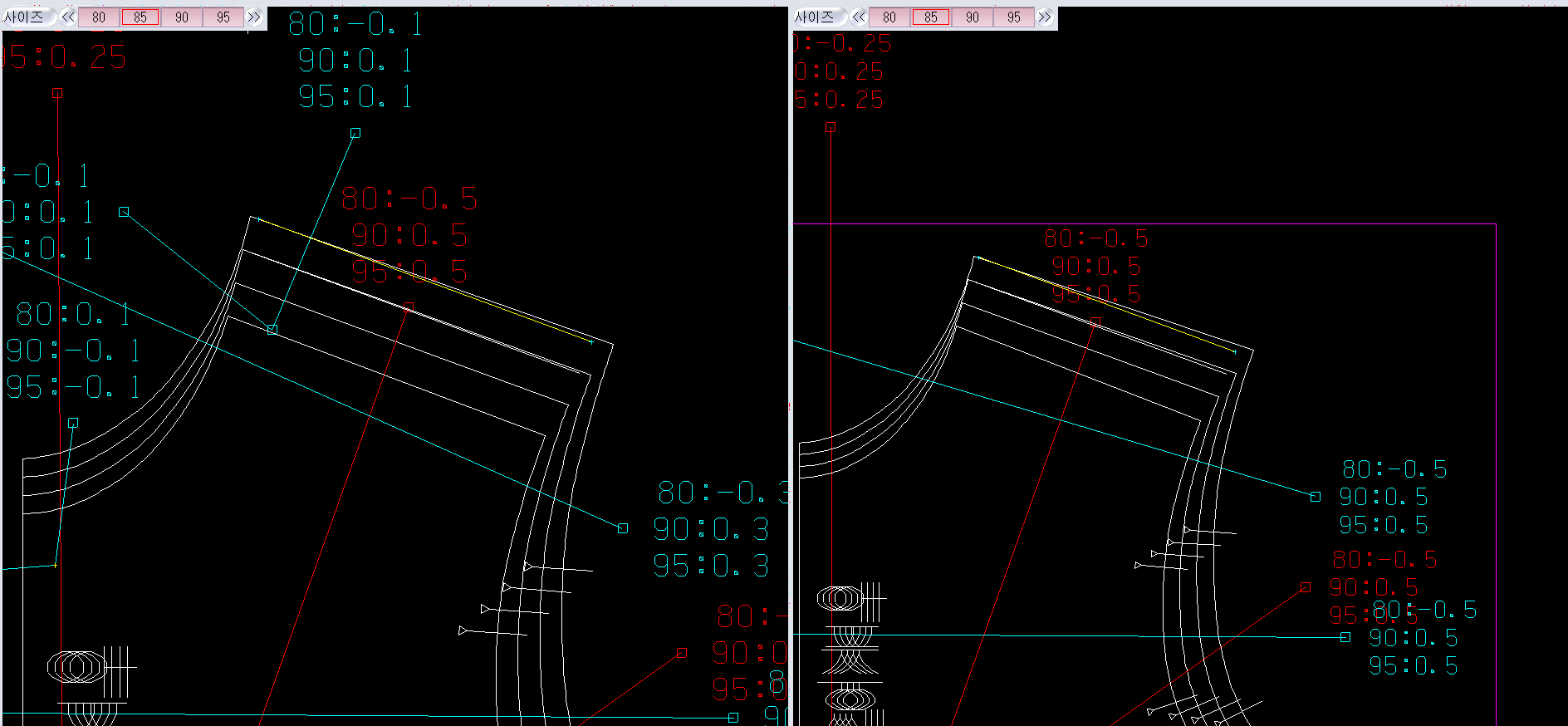This screenshot has width=1568, height=726.
Task: Click the >> next sizes arrow in left pane
Action: pos(254,17)
